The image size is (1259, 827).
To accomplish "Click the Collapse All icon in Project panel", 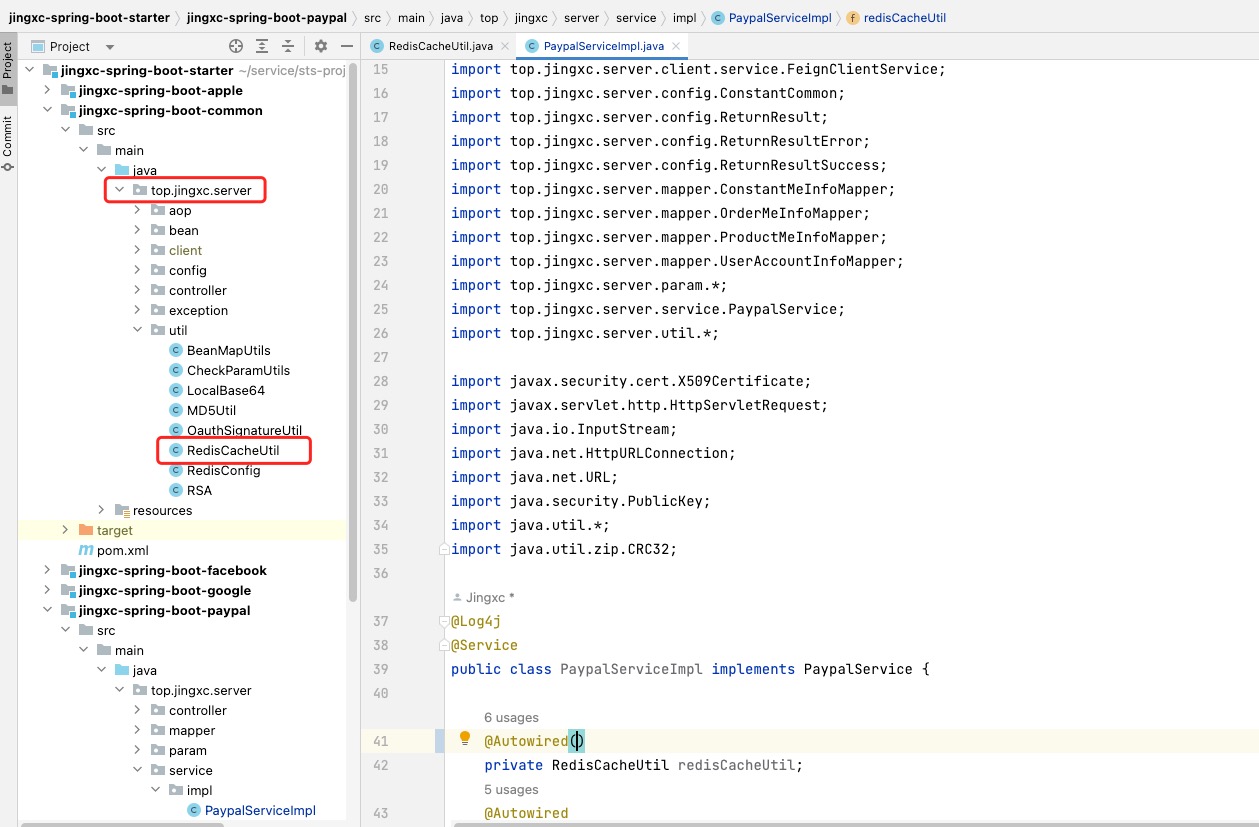I will click(288, 46).
